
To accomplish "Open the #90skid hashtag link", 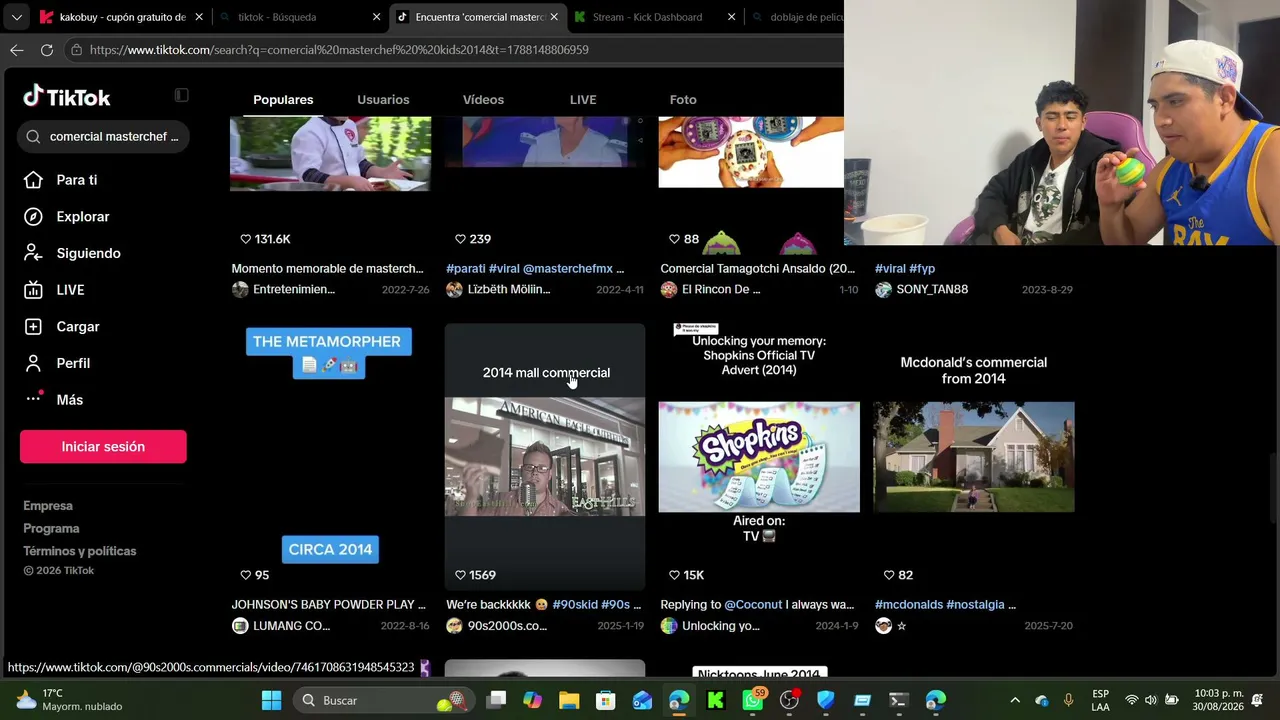I will click(575, 605).
